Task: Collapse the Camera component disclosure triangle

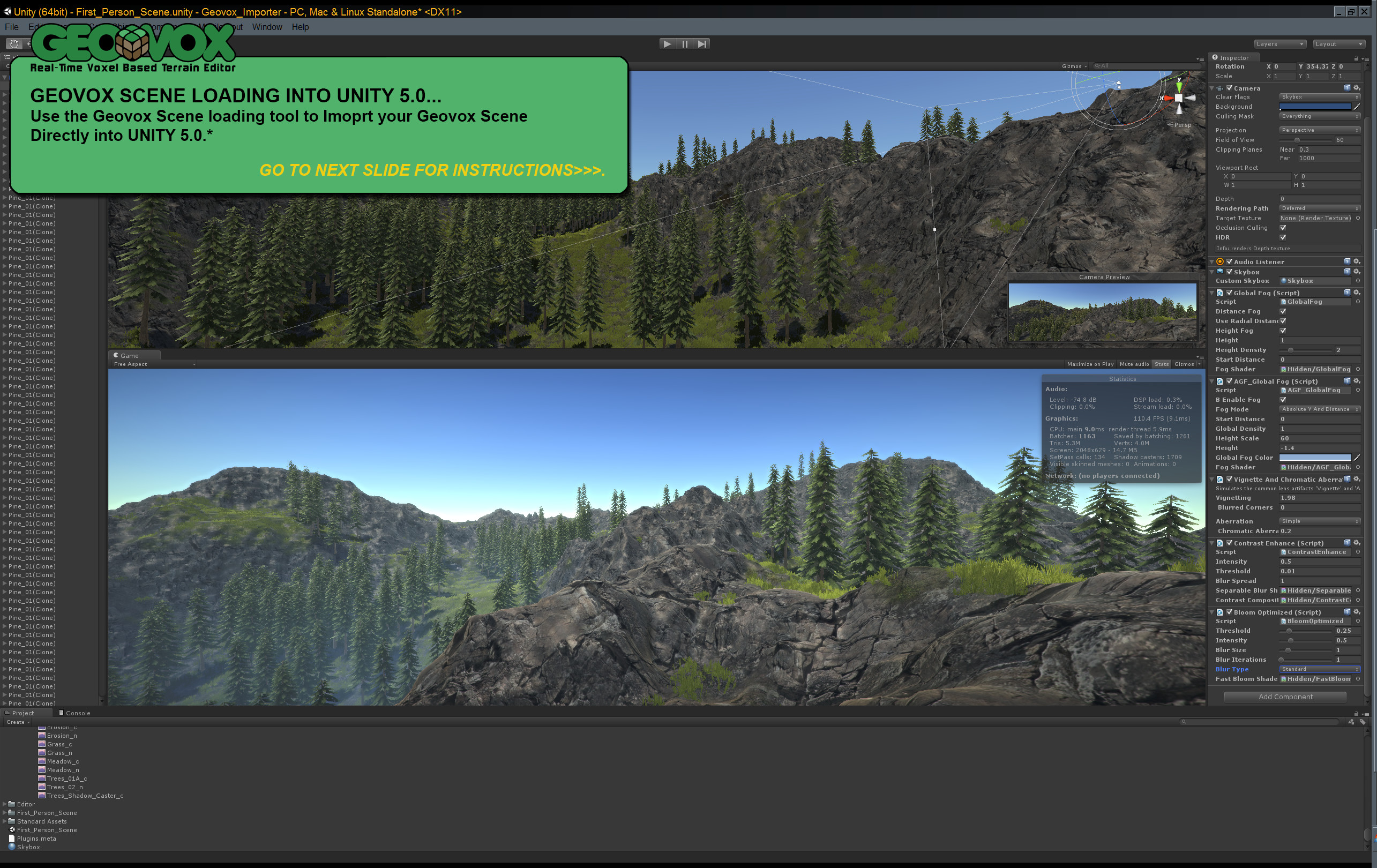Action: (1211, 88)
